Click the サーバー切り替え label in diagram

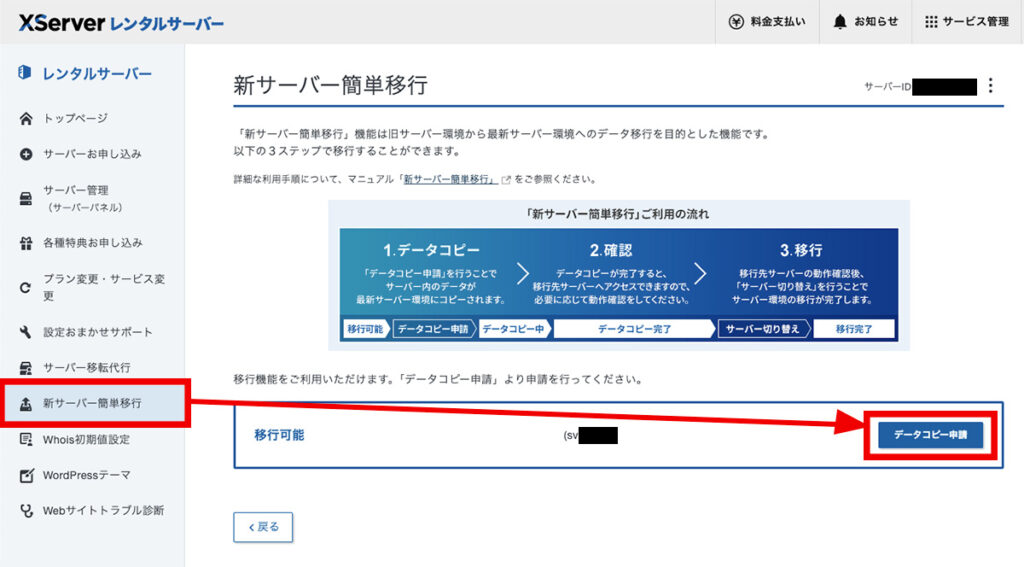coord(763,329)
